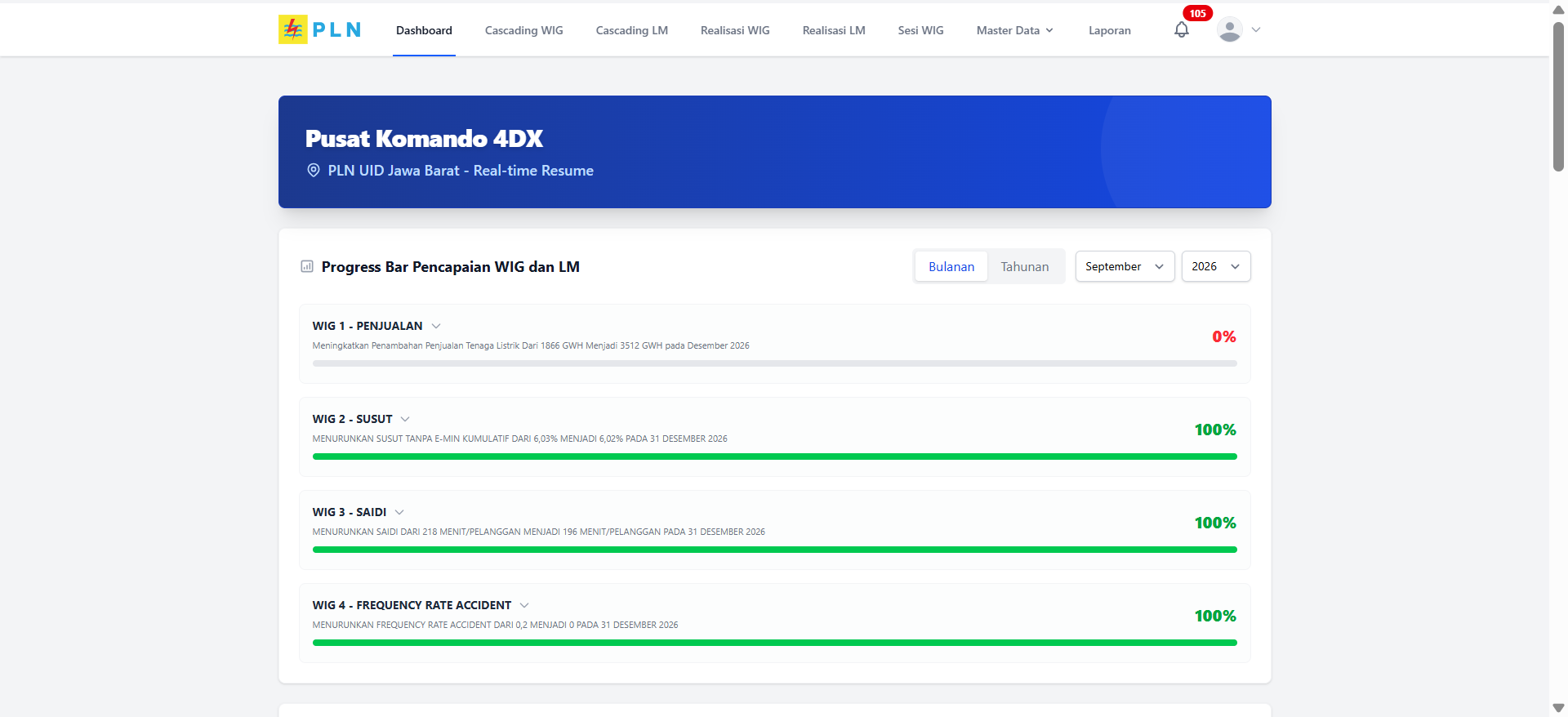
Task: Open the Master Data menu
Action: 1014,30
